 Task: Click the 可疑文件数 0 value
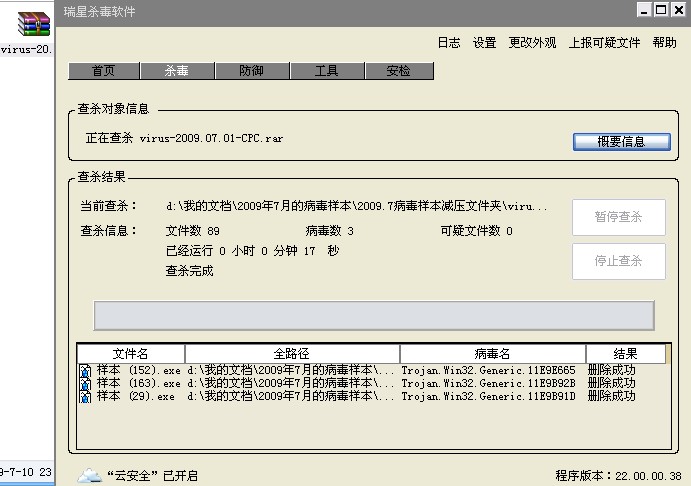tap(477, 231)
